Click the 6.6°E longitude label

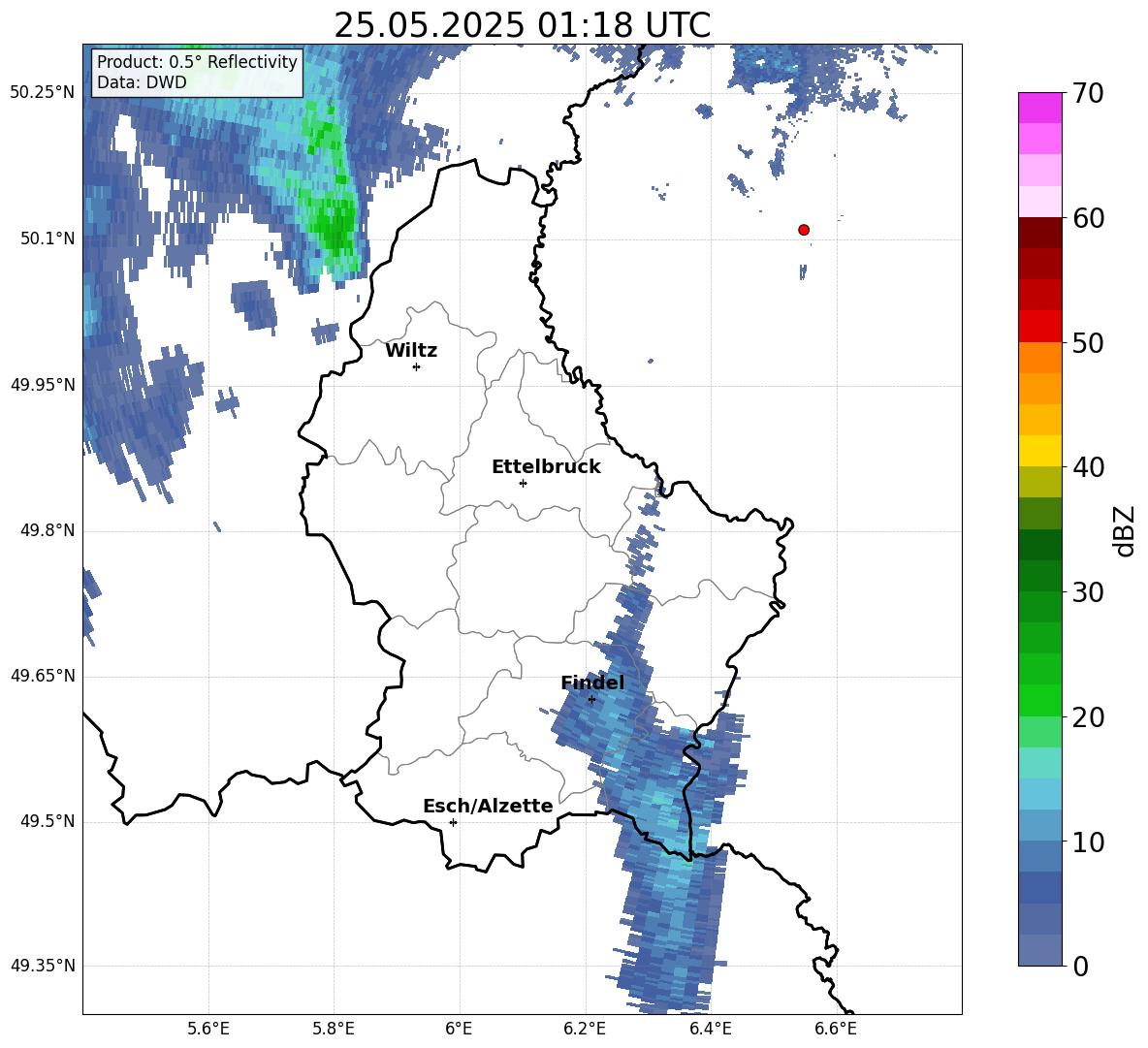[x=836, y=1029]
